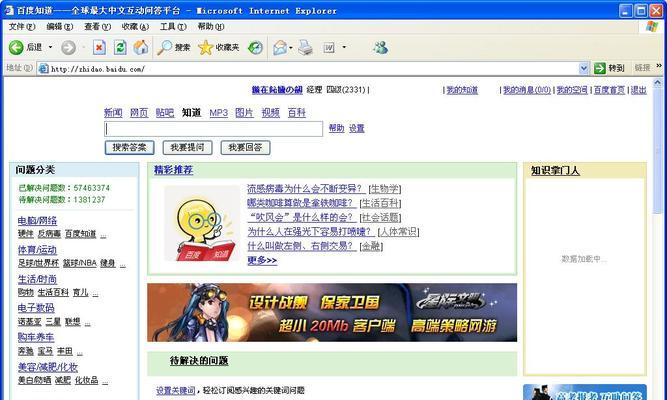Click the 我要提问 button

[x=187, y=148]
